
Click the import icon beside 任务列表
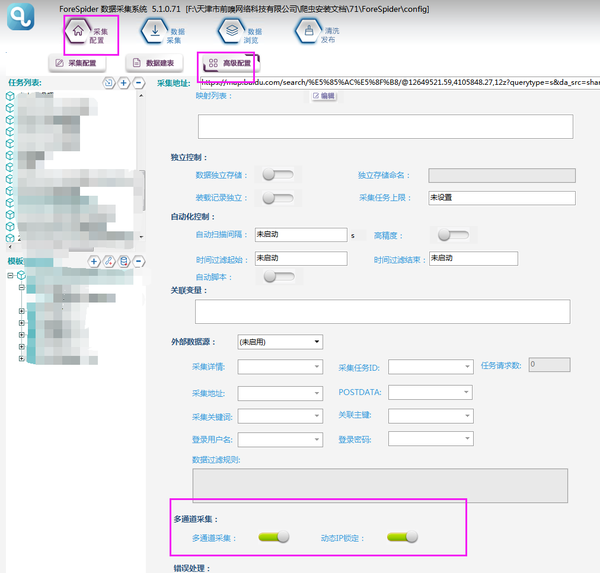coord(109,83)
